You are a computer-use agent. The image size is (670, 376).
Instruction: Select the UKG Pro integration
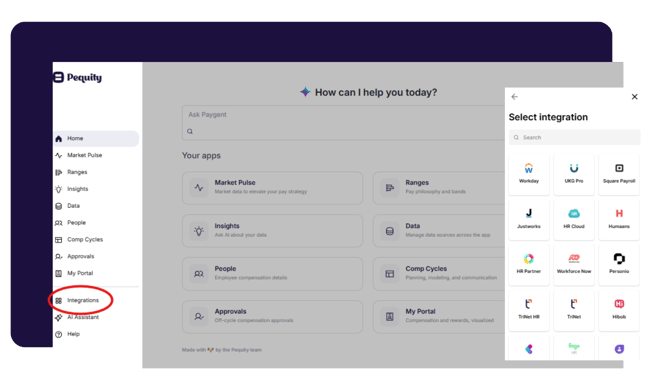(x=574, y=174)
